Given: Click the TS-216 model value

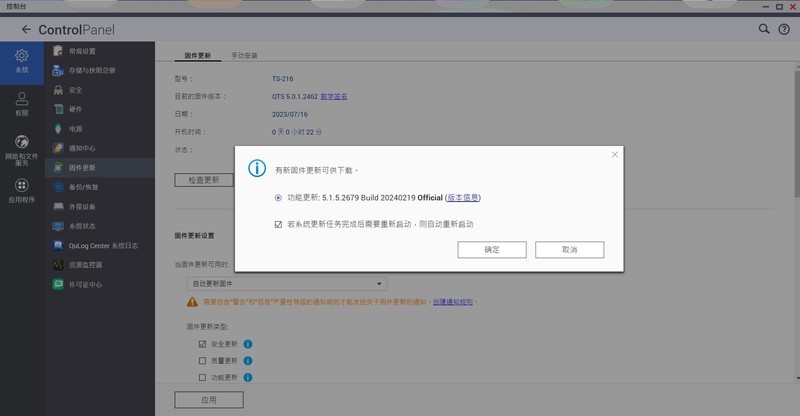Looking at the screenshot, I should (x=283, y=79).
